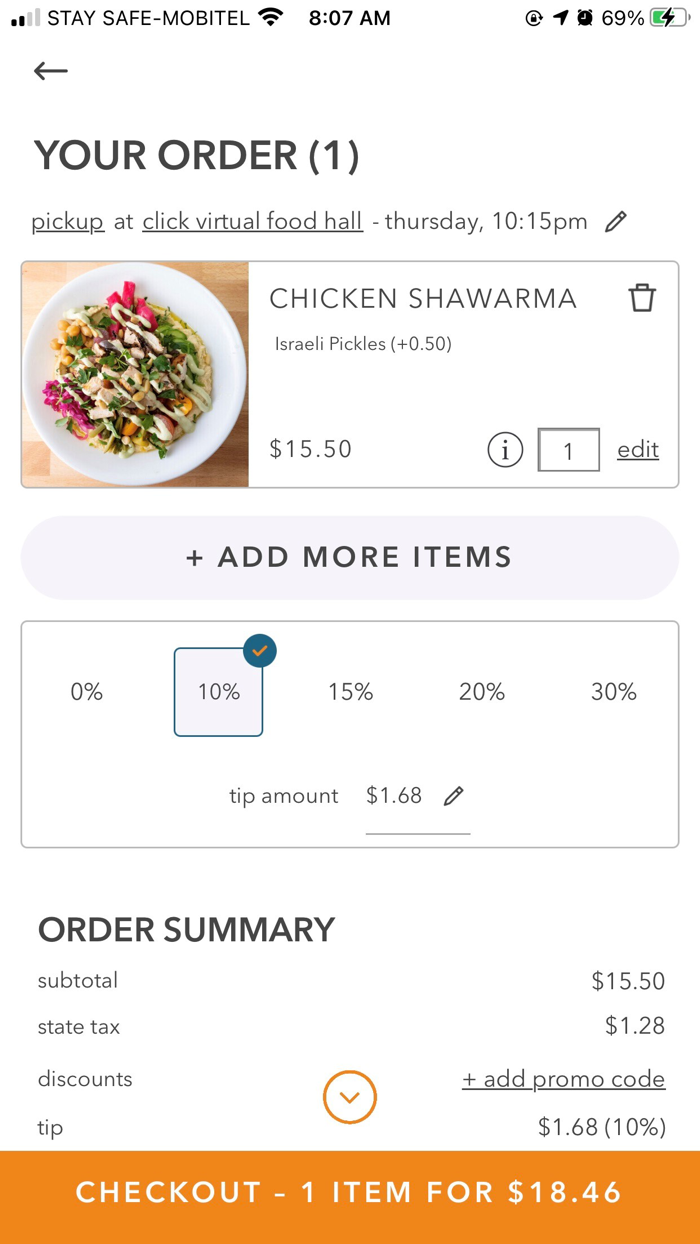
Task: Select the 0% tip option
Action: [86, 691]
